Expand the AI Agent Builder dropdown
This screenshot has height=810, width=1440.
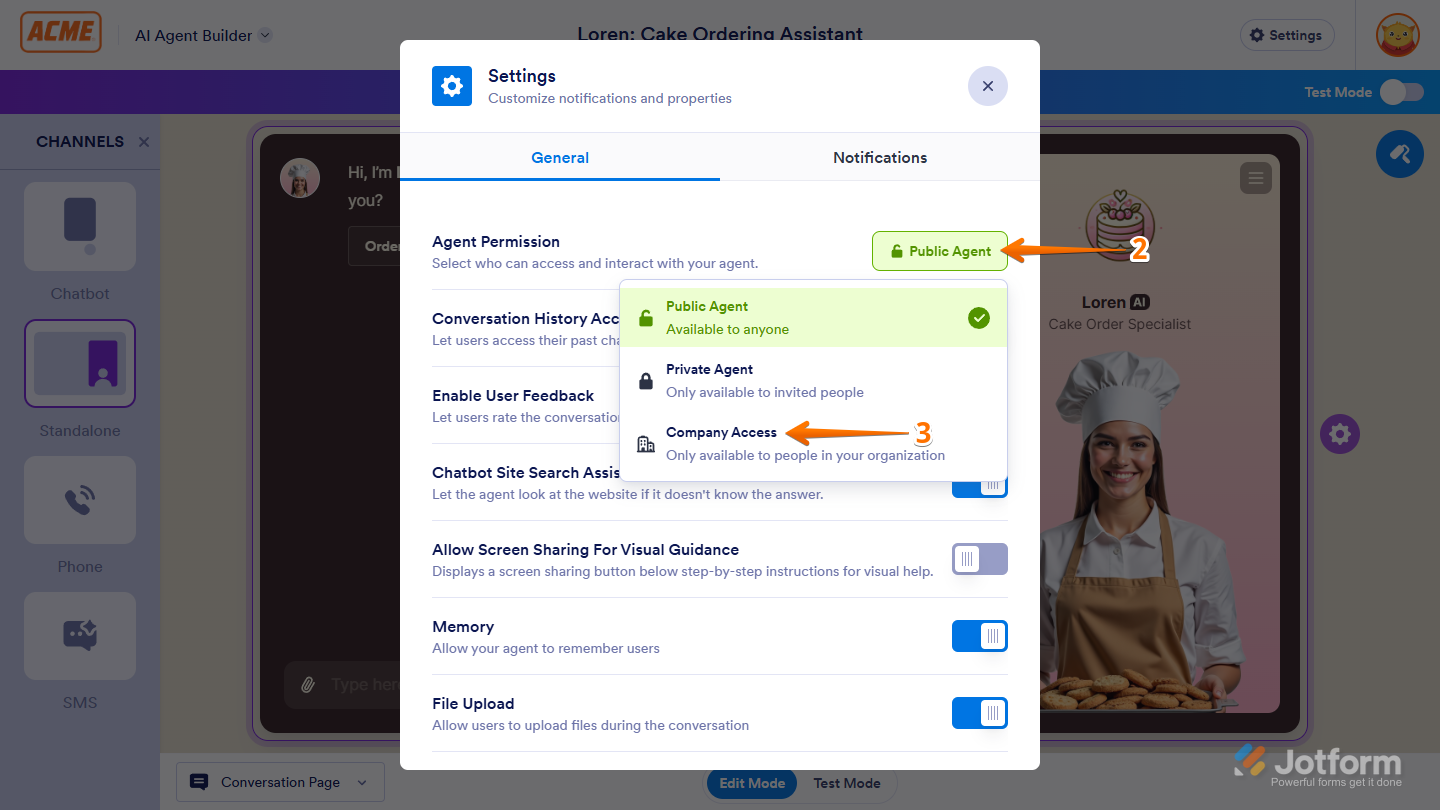pyautogui.click(x=203, y=35)
